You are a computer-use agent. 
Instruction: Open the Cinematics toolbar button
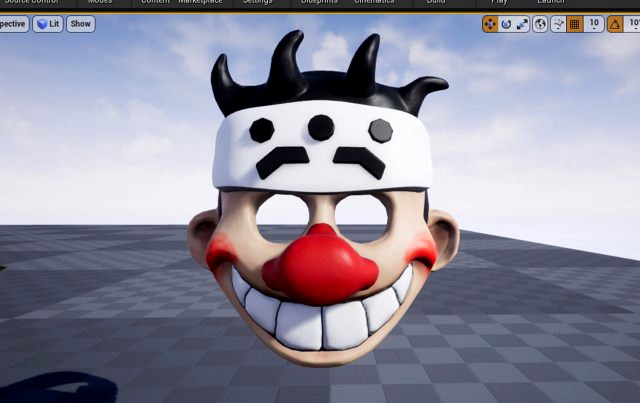coord(374,2)
